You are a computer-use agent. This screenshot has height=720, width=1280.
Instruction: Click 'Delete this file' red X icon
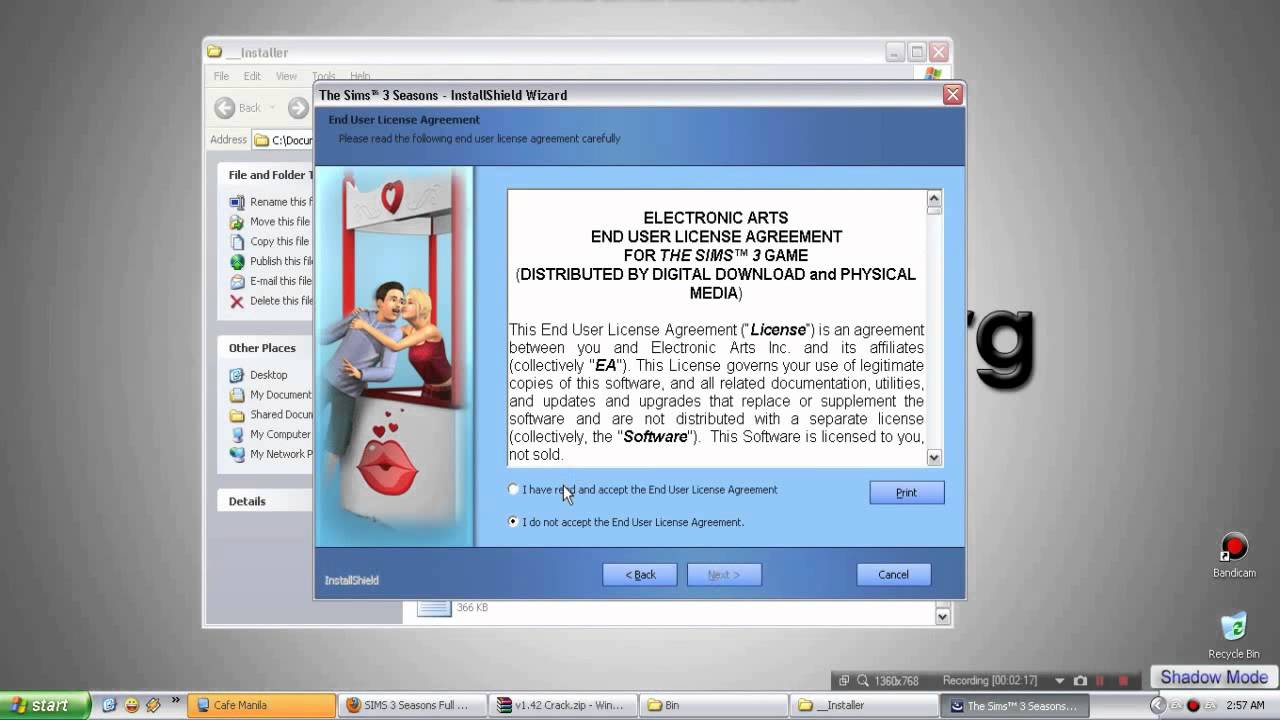[x=237, y=301]
